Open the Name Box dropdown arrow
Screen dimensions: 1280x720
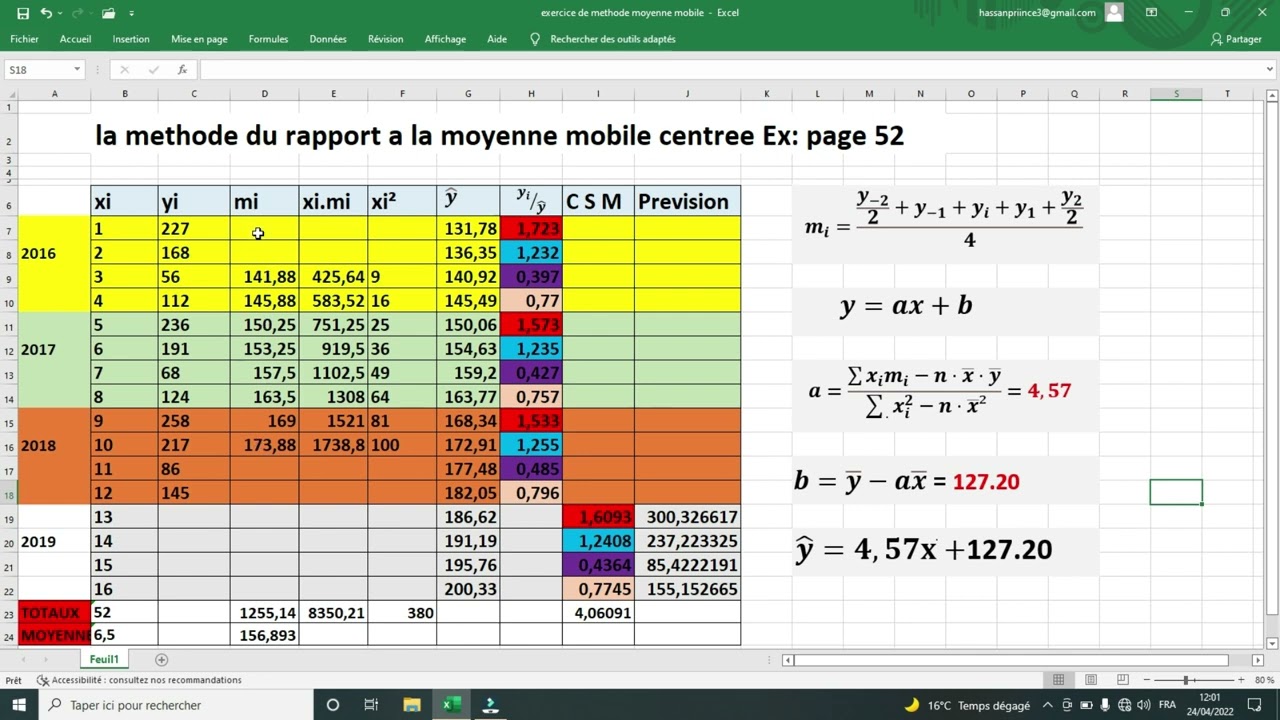[x=77, y=70]
